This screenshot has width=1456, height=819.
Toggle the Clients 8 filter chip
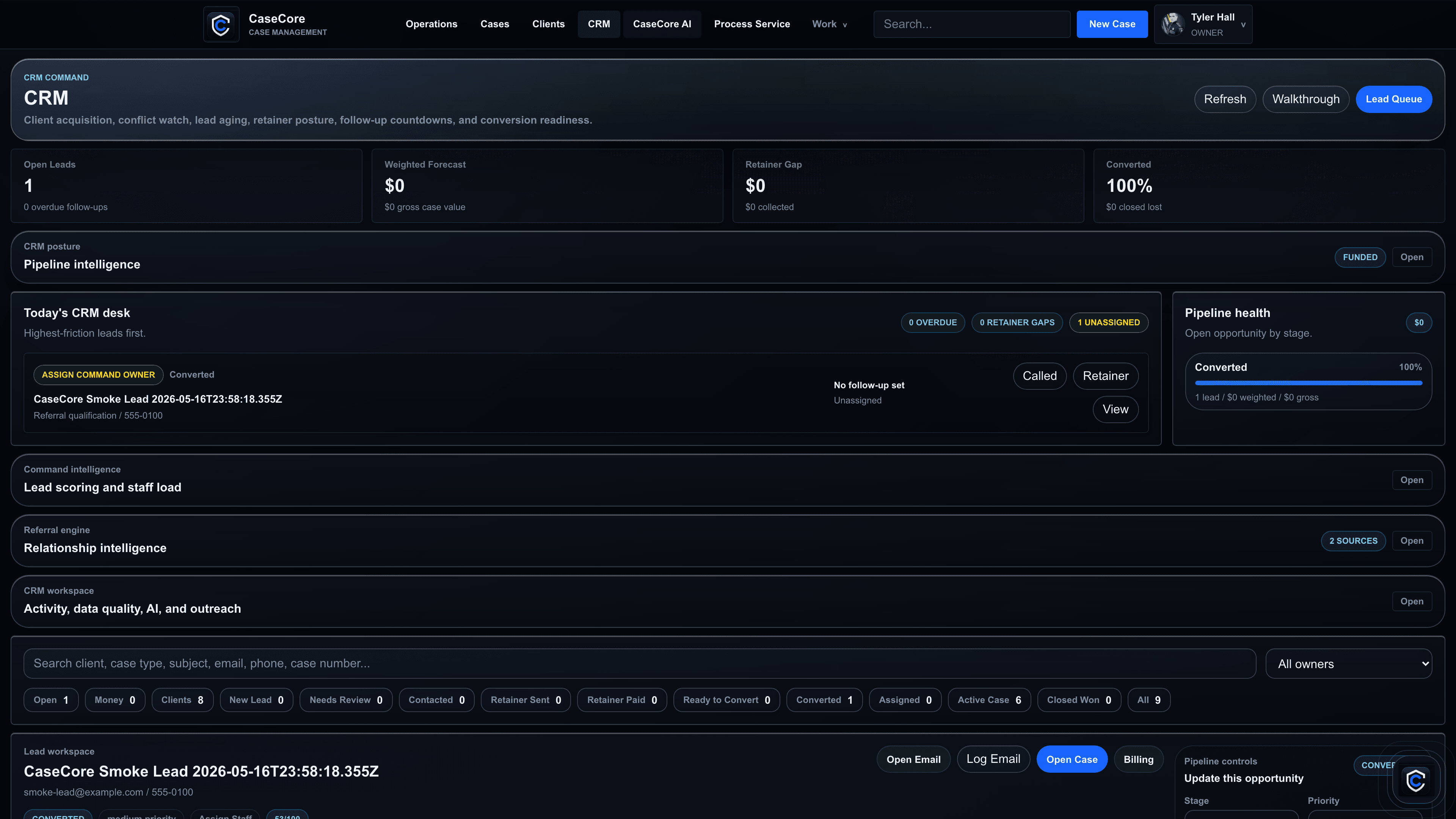click(182, 700)
